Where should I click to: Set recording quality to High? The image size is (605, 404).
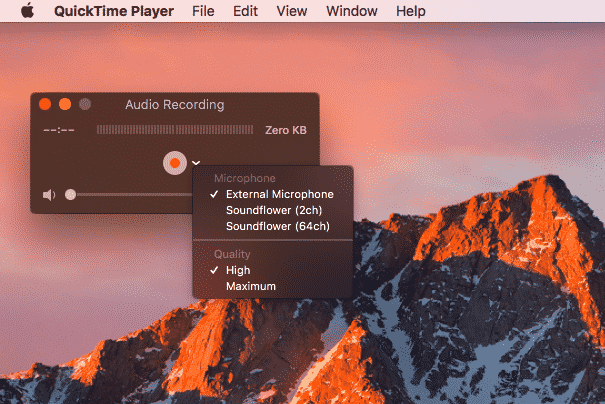pos(272,270)
